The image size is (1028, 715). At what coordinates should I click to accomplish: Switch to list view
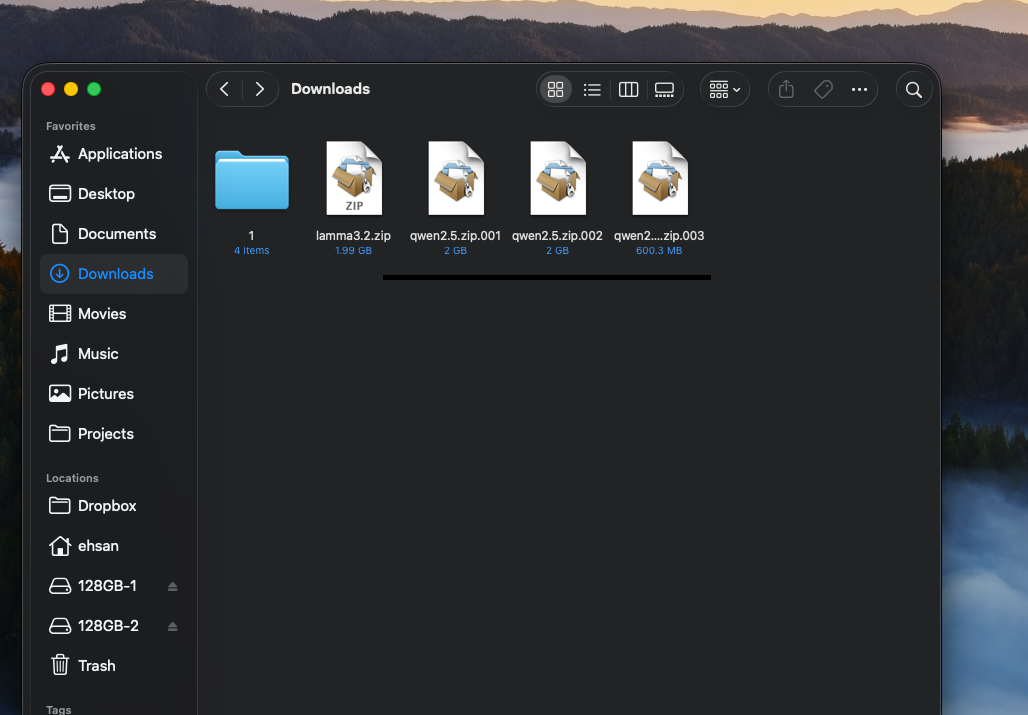592,89
